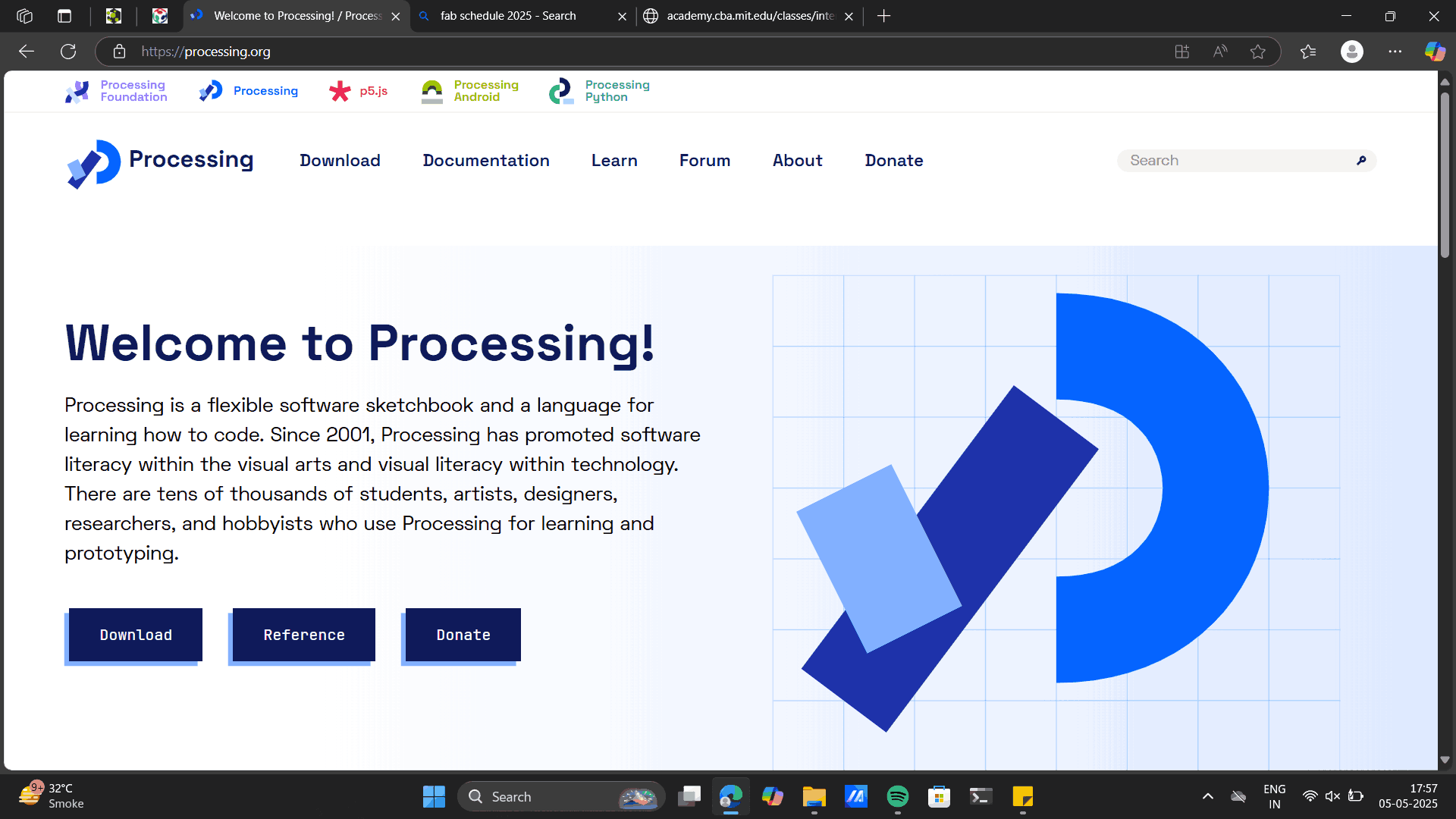Click the browser address bar URL

coord(206,52)
